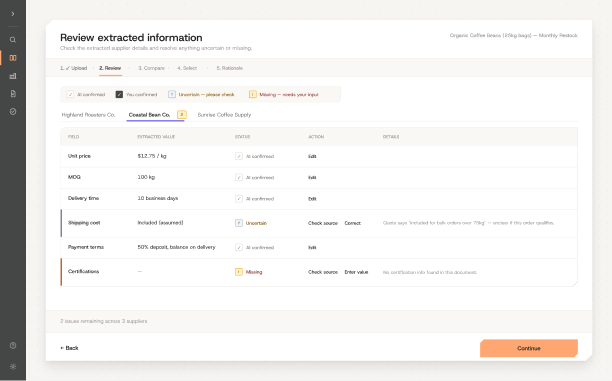This screenshot has width=612, height=381.
Task: Click the $12.75 / kg extracted value
Action: coord(152,156)
